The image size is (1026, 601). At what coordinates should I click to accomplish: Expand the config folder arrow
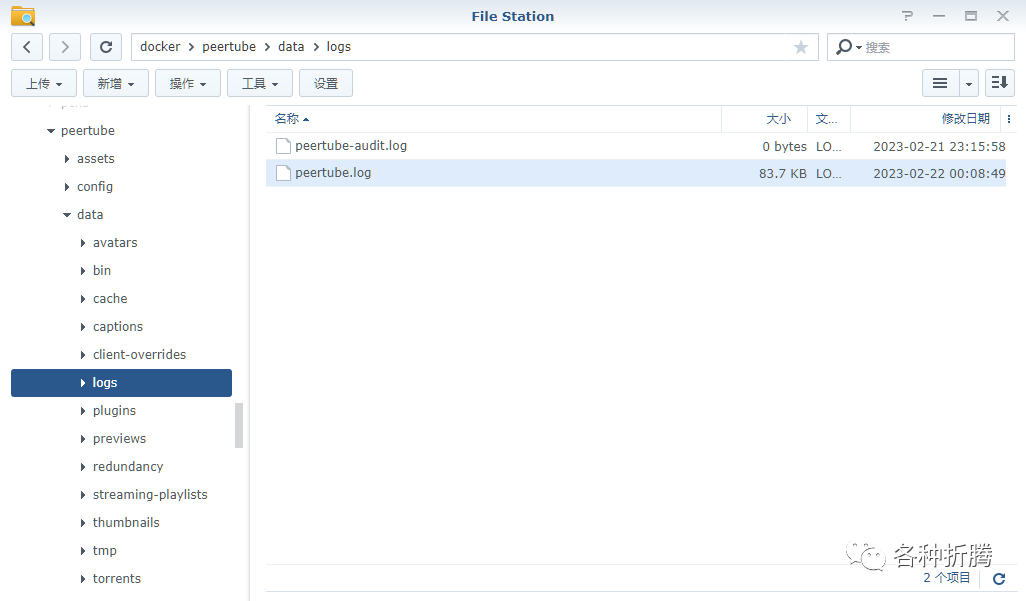(x=67, y=187)
